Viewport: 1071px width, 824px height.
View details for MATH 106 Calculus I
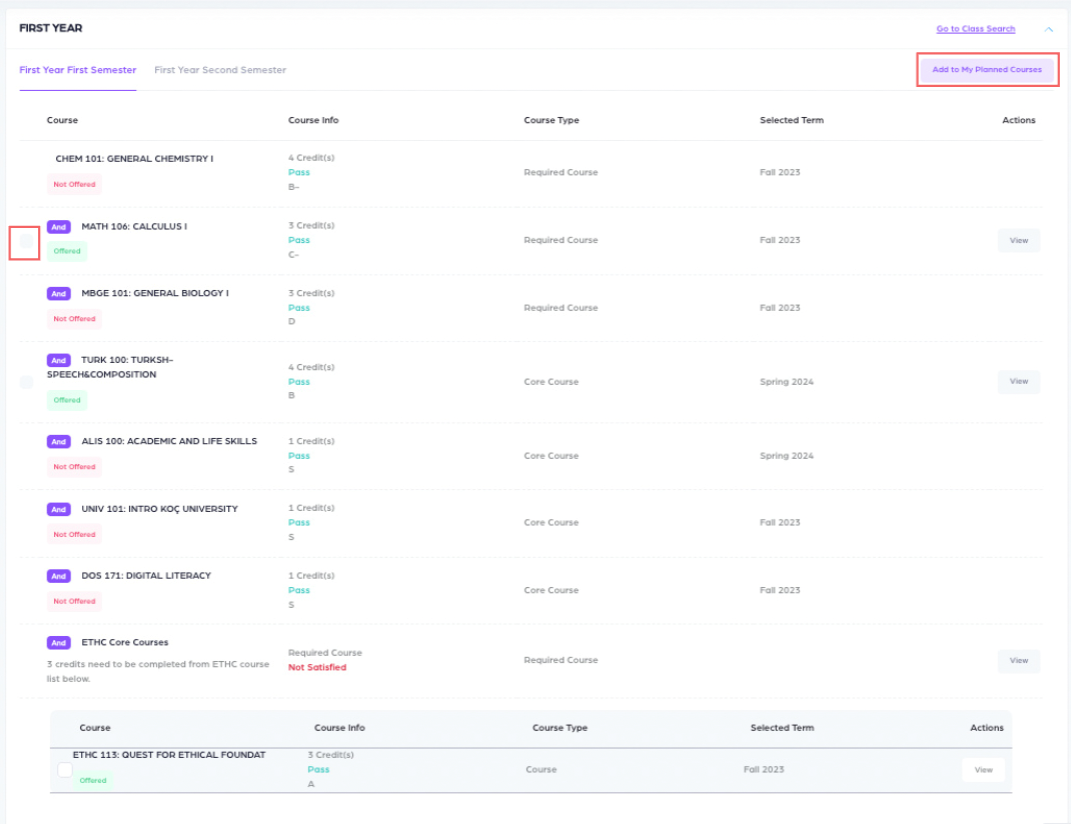pyautogui.click(x=1018, y=240)
